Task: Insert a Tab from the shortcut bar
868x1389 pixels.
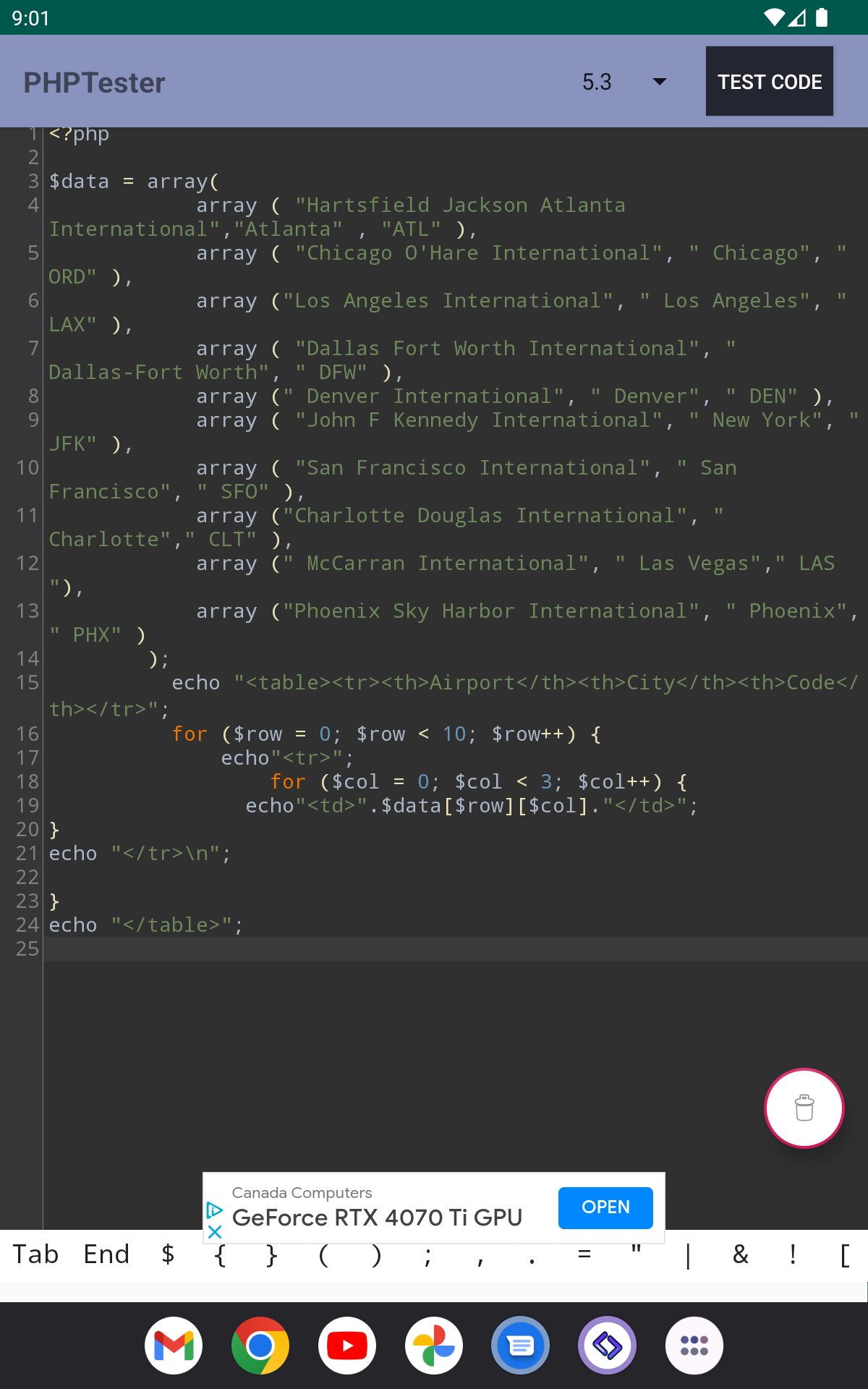Action: click(x=35, y=1254)
